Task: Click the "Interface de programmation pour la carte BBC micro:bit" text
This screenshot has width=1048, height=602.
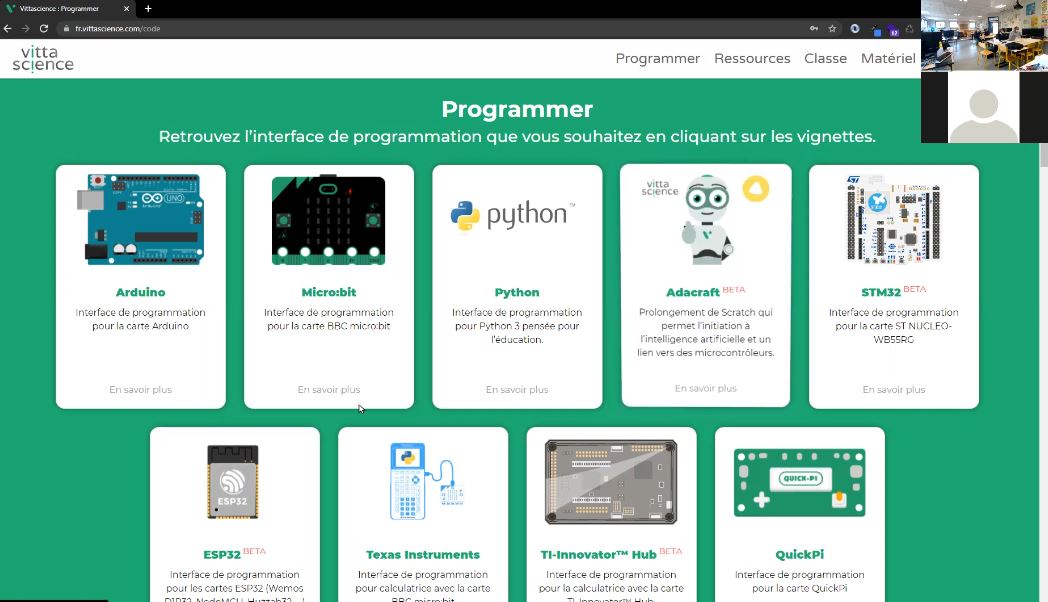Action: (x=329, y=319)
